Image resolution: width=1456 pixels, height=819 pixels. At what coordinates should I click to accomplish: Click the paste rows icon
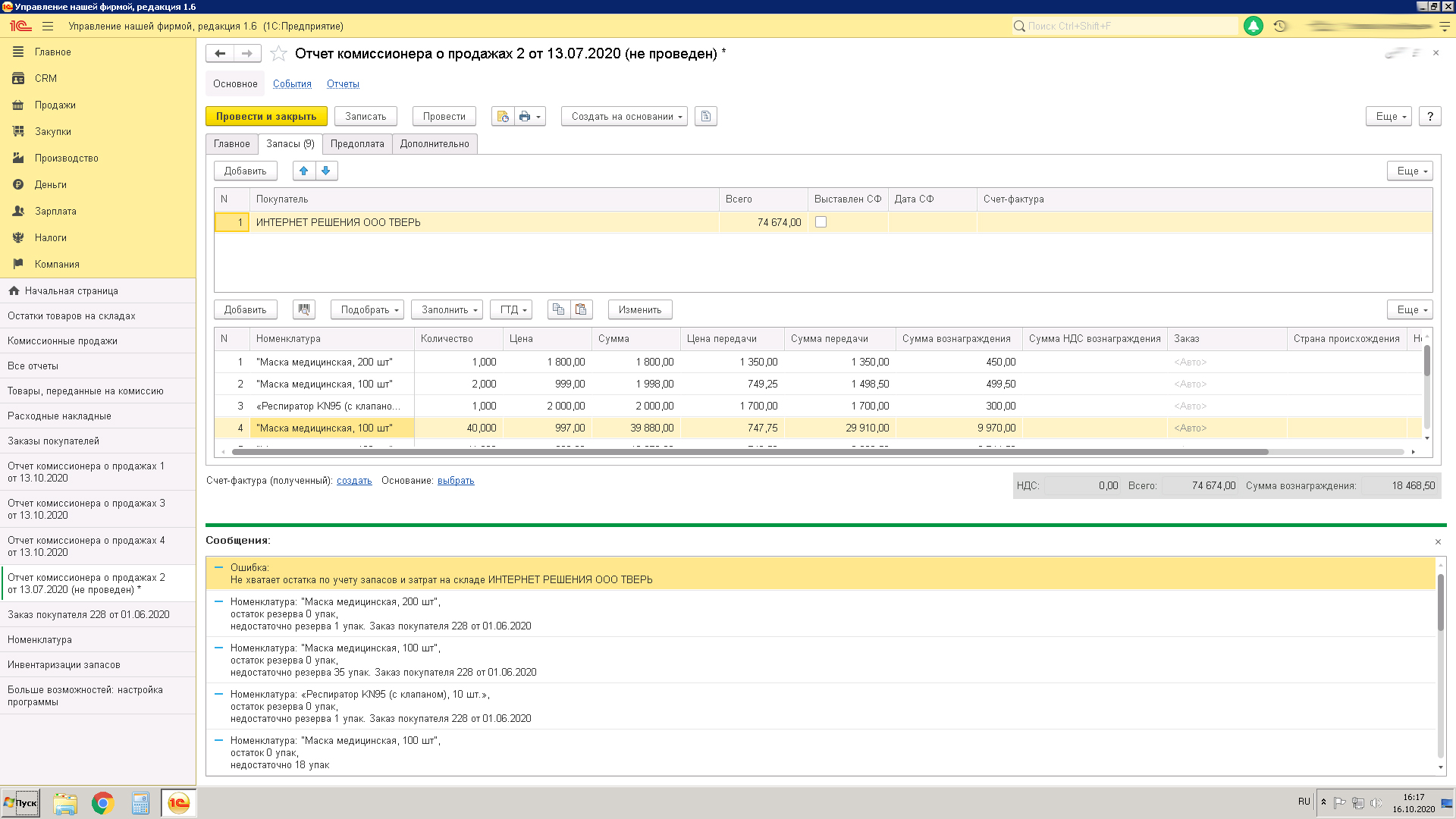tap(581, 309)
